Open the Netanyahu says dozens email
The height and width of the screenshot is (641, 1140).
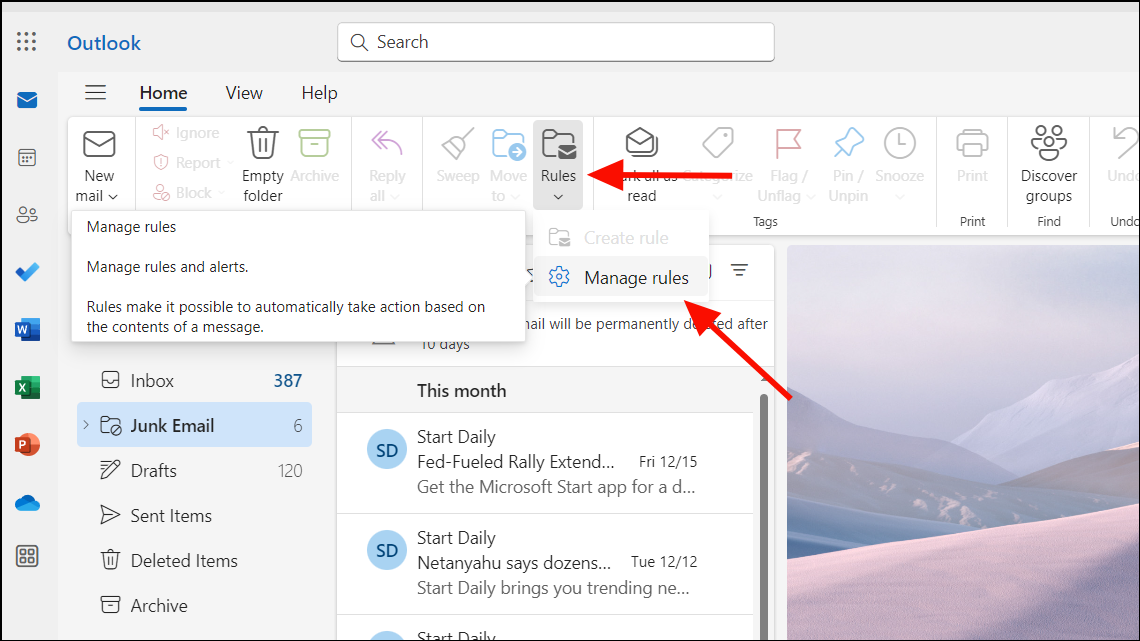coord(545,564)
